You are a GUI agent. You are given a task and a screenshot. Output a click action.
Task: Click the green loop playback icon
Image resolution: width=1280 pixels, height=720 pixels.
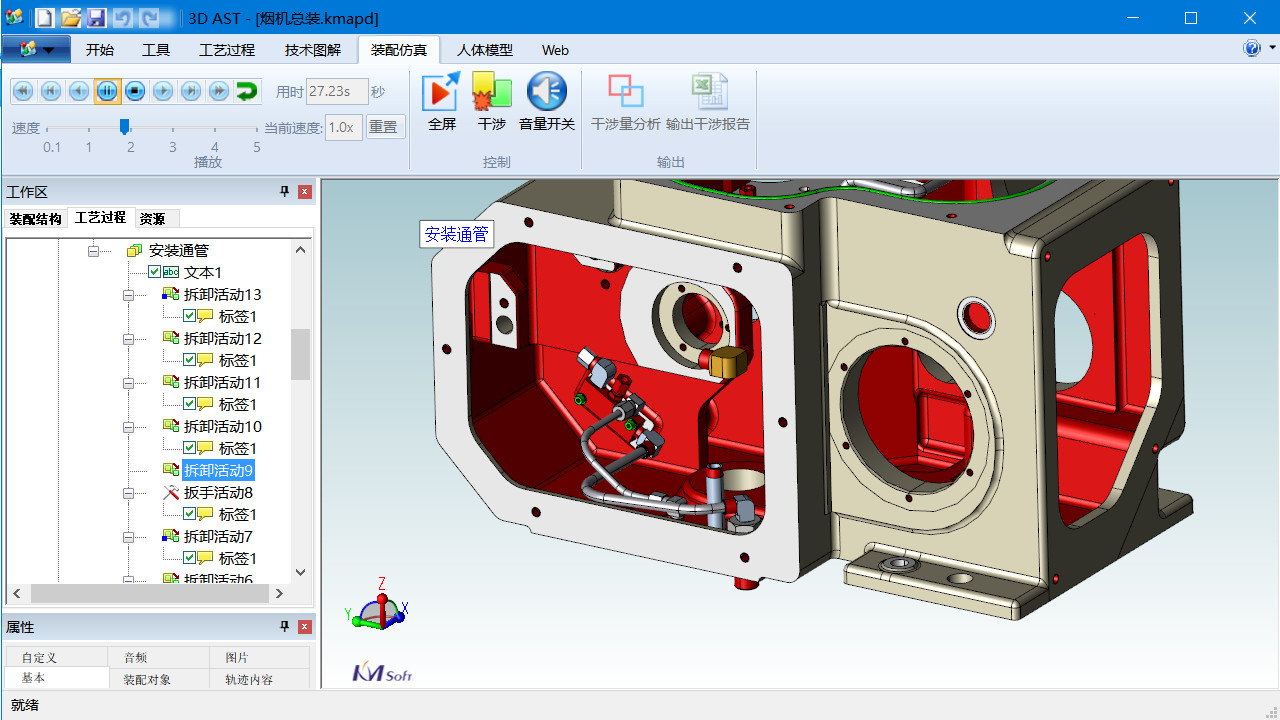pyautogui.click(x=246, y=91)
